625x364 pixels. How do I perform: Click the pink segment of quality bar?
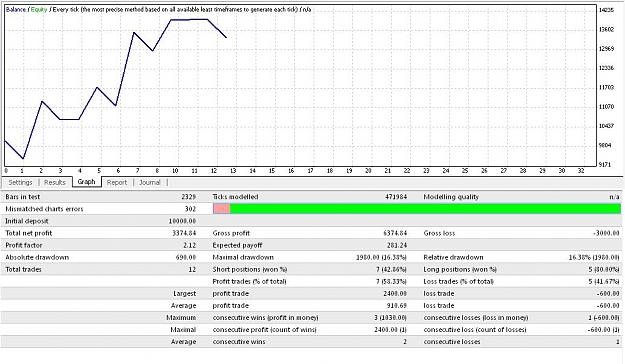pos(222,209)
